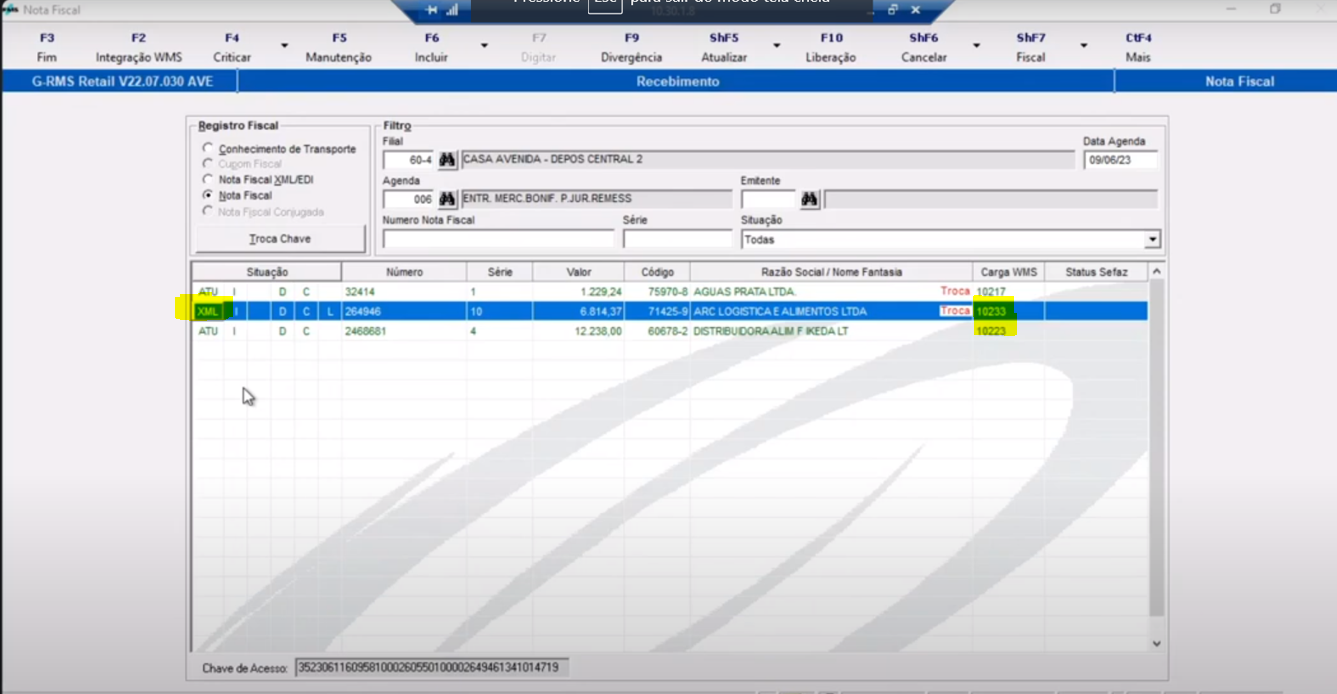The height and width of the screenshot is (694, 1337).
Task: Click the connection signal strength icon
Action: click(451, 10)
